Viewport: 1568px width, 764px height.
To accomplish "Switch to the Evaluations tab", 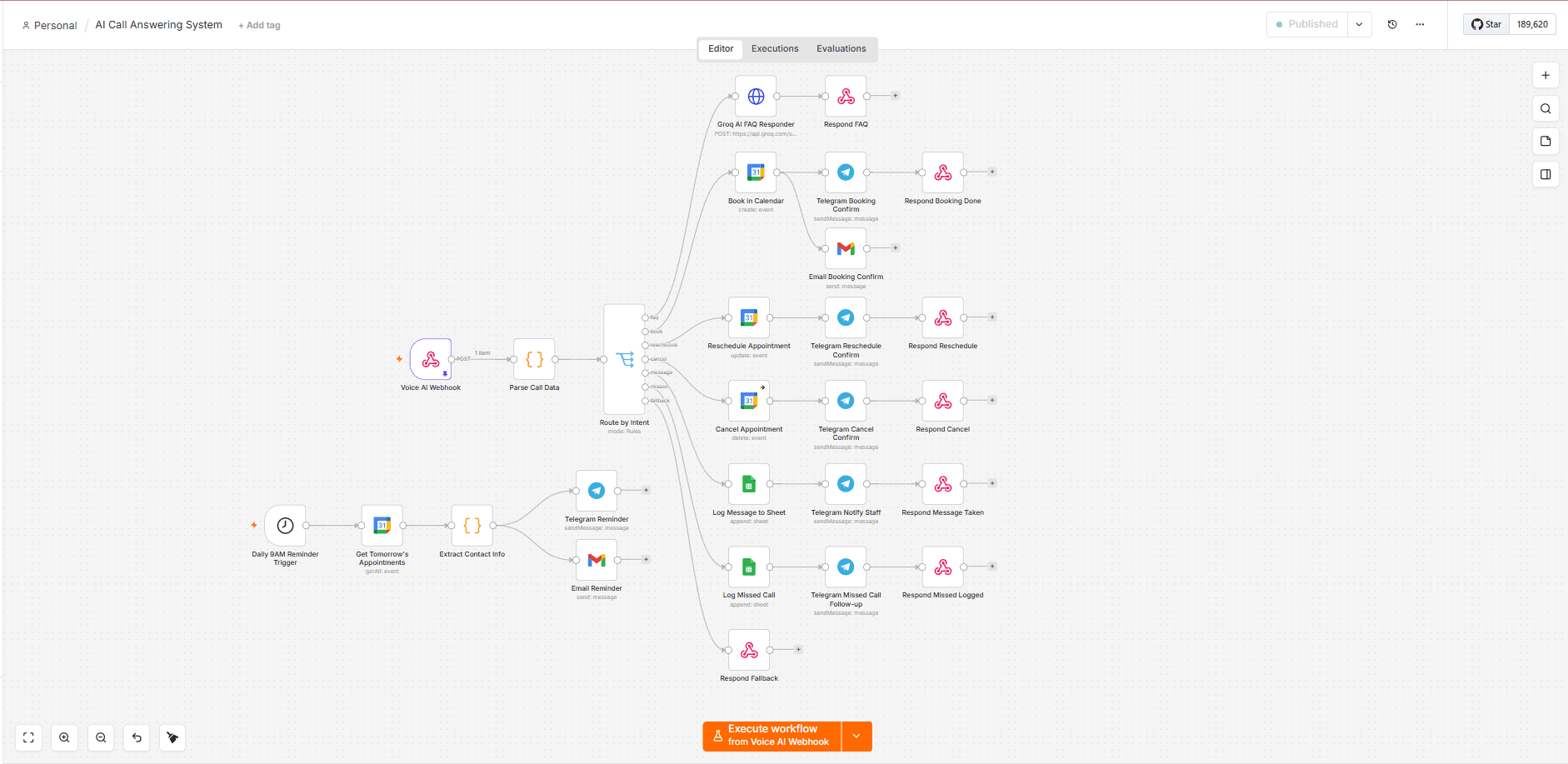I will [x=841, y=48].
